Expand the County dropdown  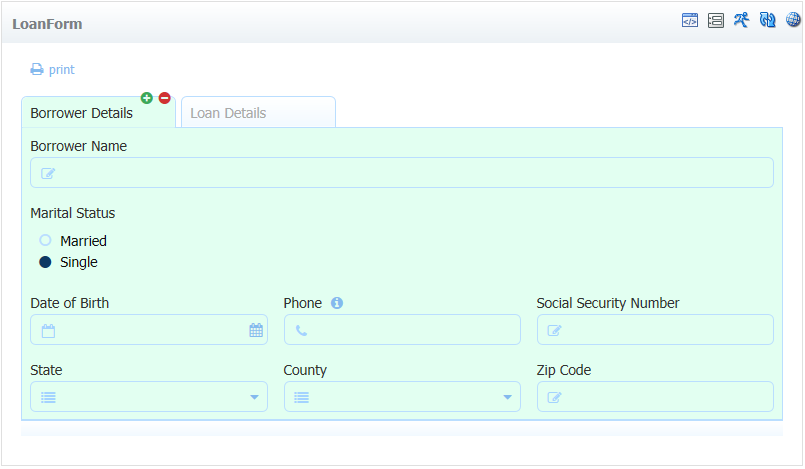point(402,397)
